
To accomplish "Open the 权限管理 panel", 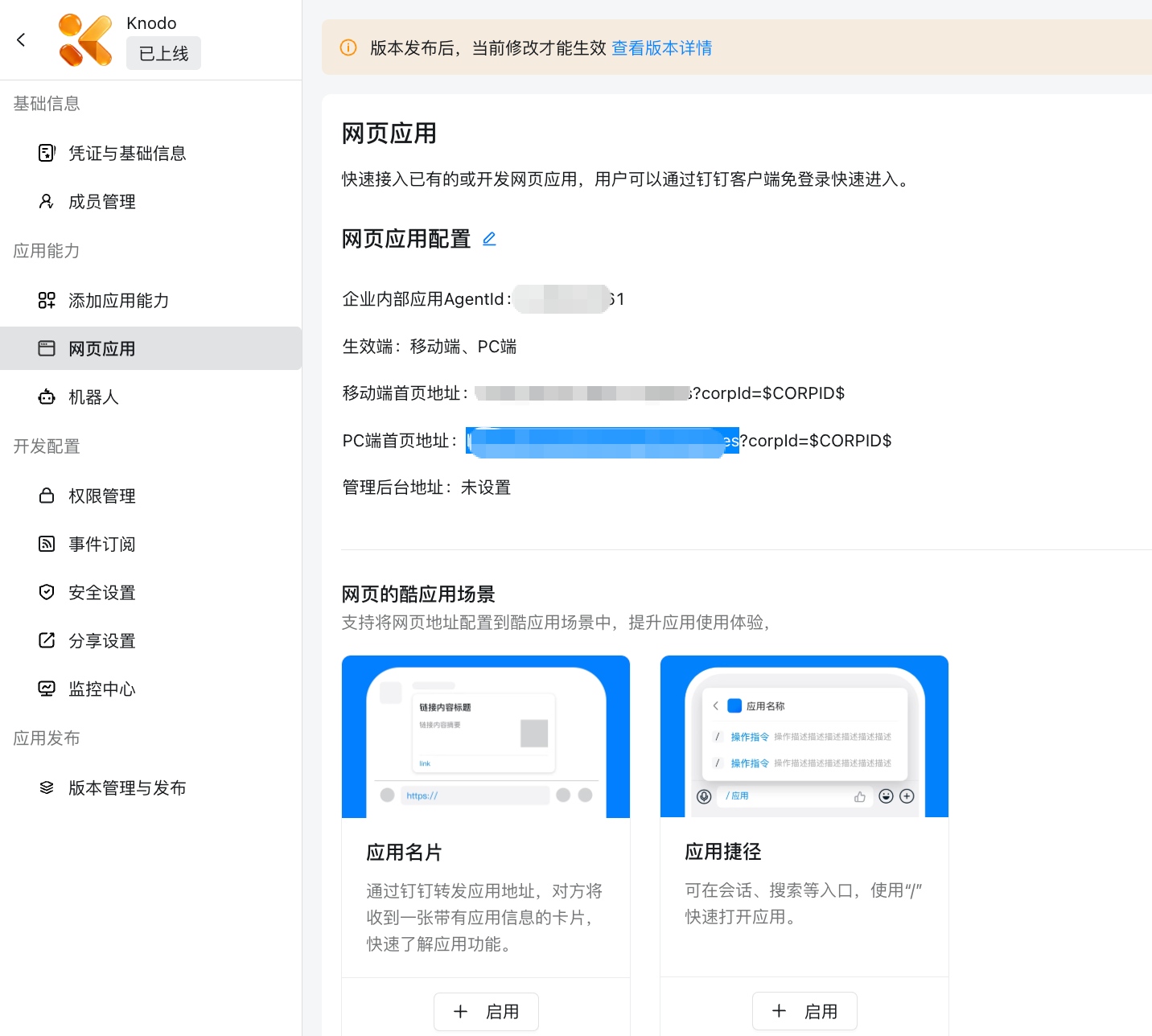I will click(x=102, y=495).
